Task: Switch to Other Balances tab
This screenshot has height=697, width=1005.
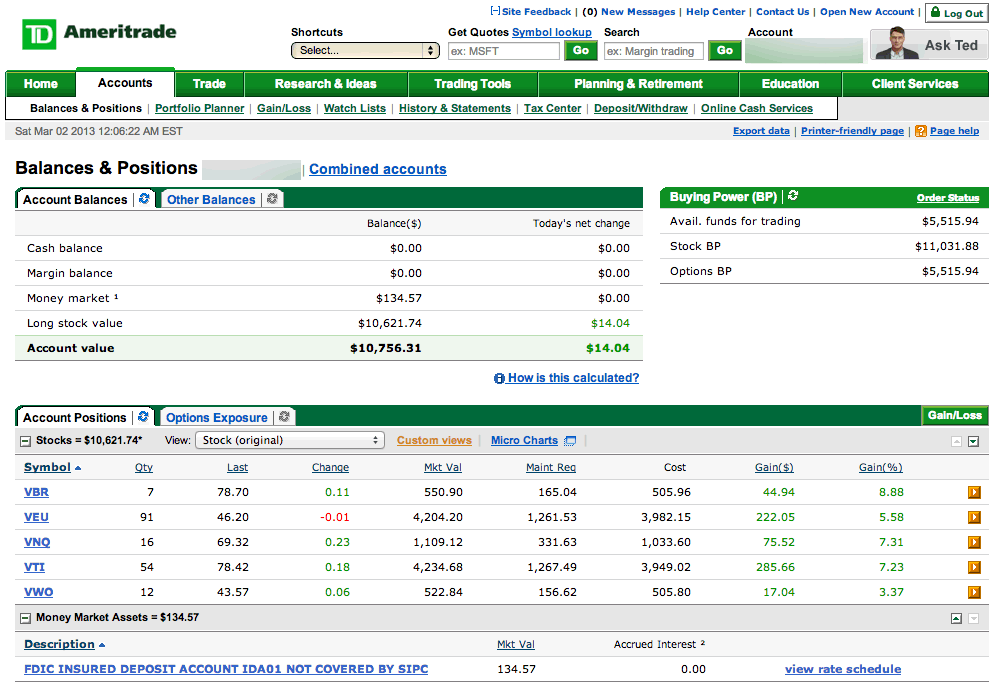Action: [x=211, y=199]
